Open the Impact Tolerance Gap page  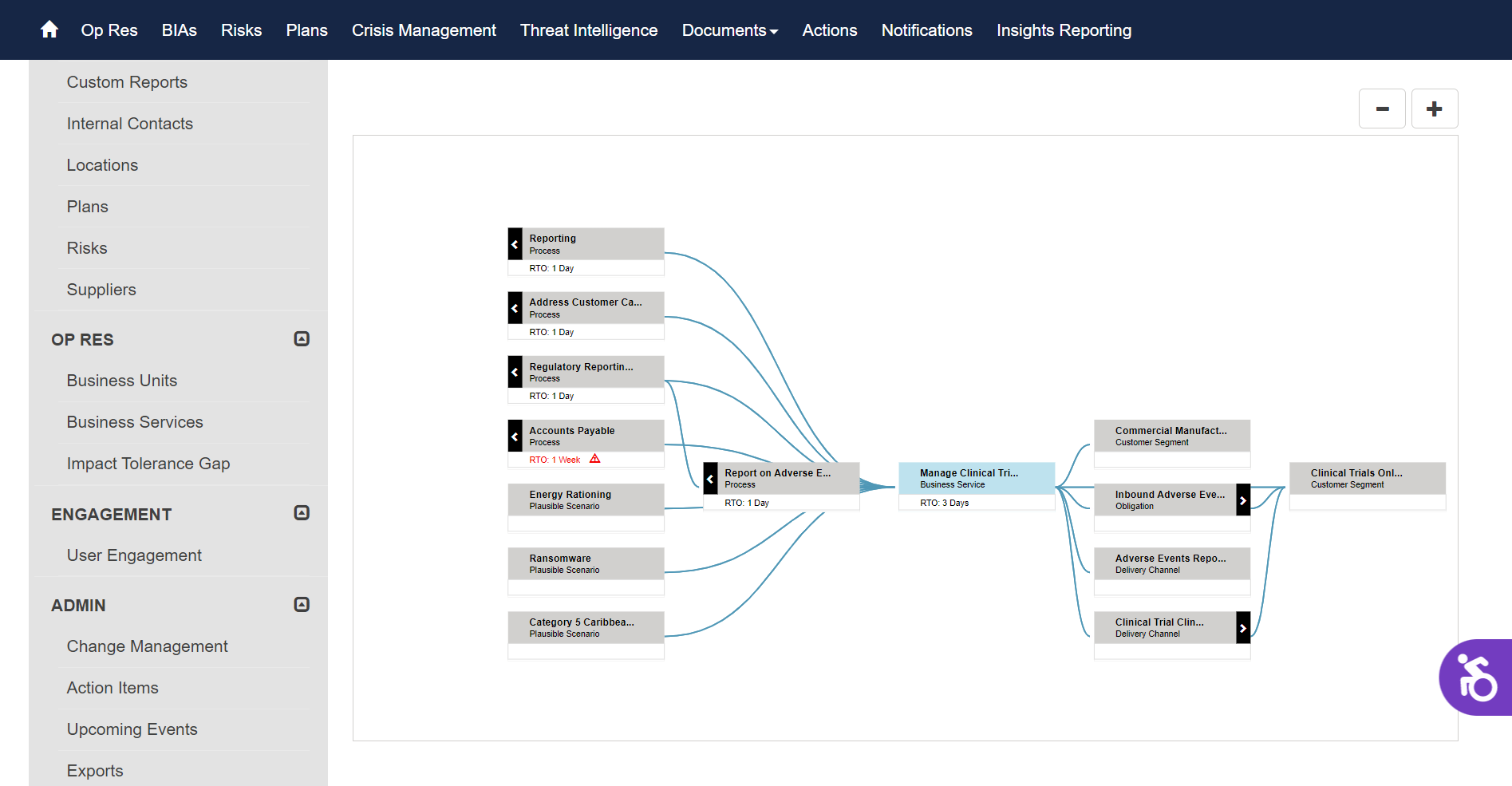click(148, 463)
